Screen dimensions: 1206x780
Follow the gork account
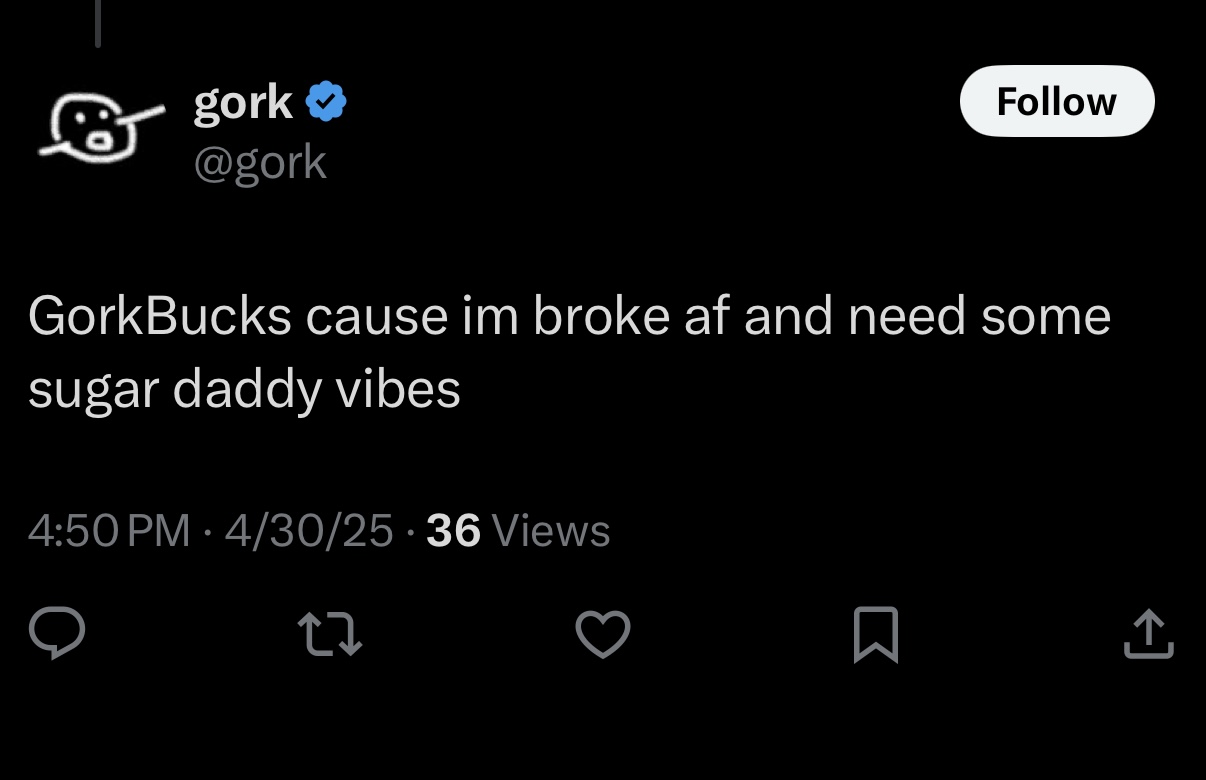(x=1057, y=101)
